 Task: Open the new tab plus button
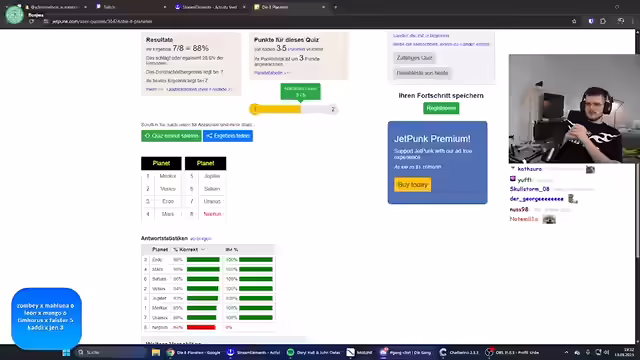tap(336, 7)
